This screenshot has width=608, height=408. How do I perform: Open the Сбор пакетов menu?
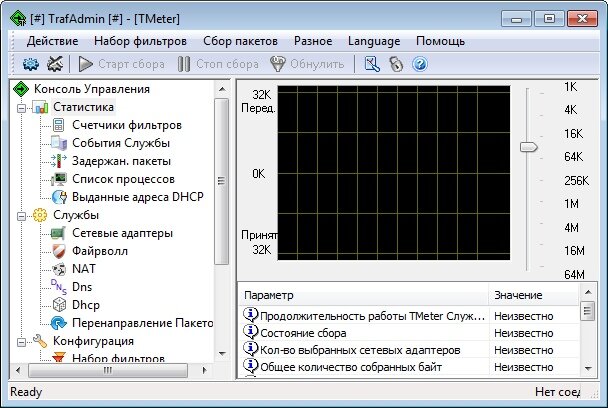[240, 41]
